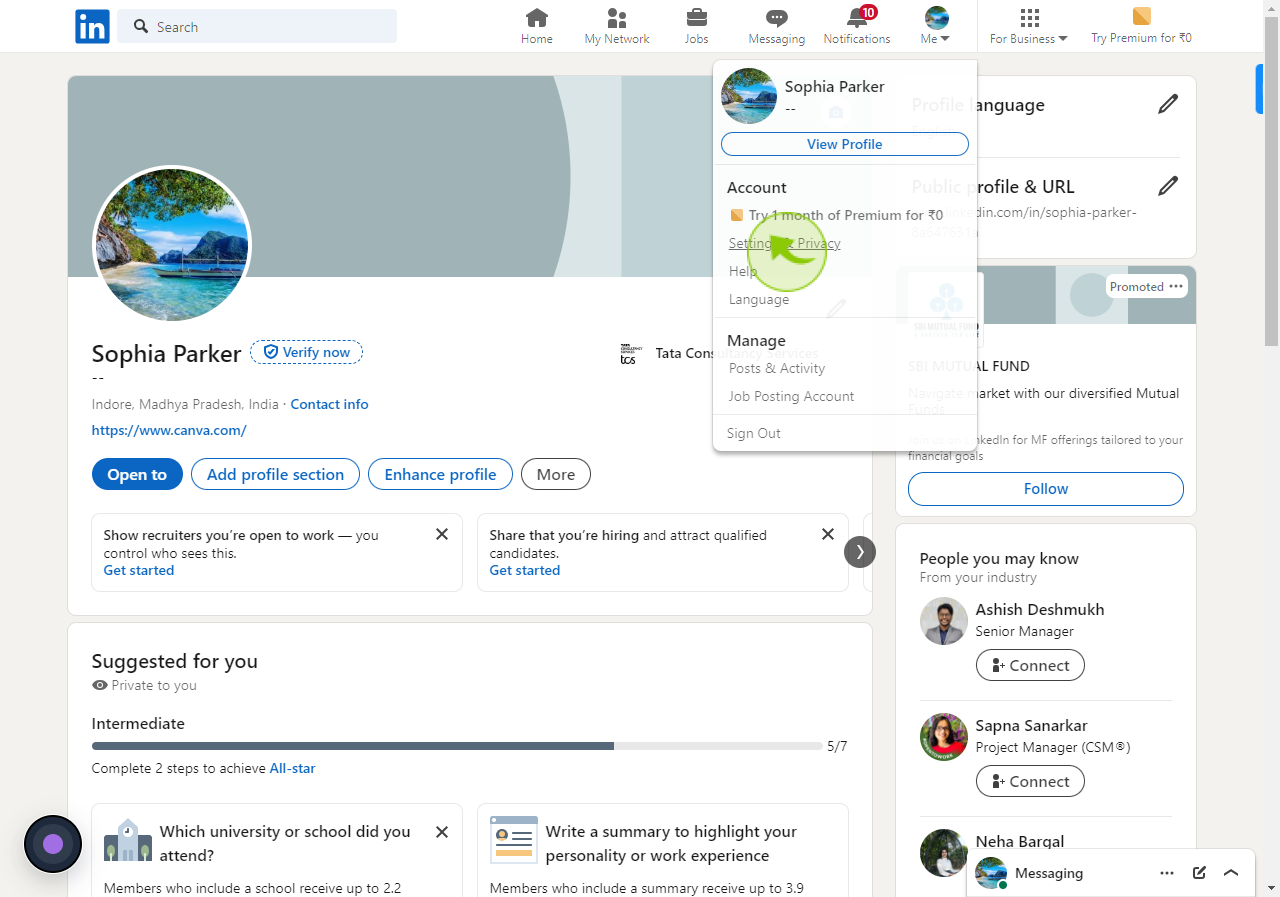Edit Profile language pencil icon

tap(1168, 104)
